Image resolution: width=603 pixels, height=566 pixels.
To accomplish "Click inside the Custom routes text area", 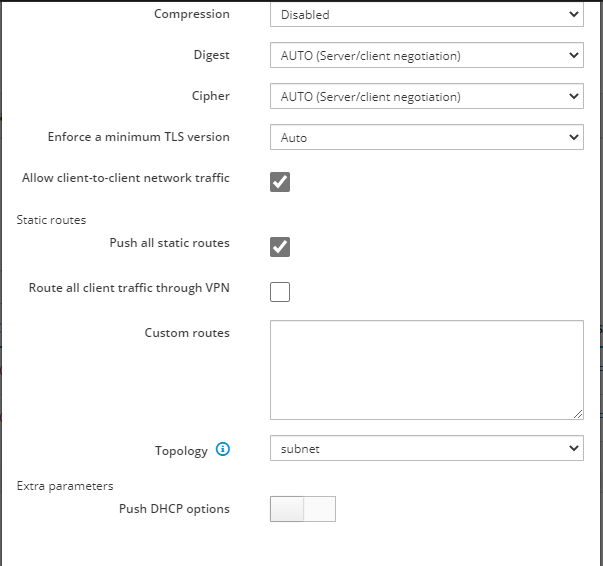I will (427, 370).
